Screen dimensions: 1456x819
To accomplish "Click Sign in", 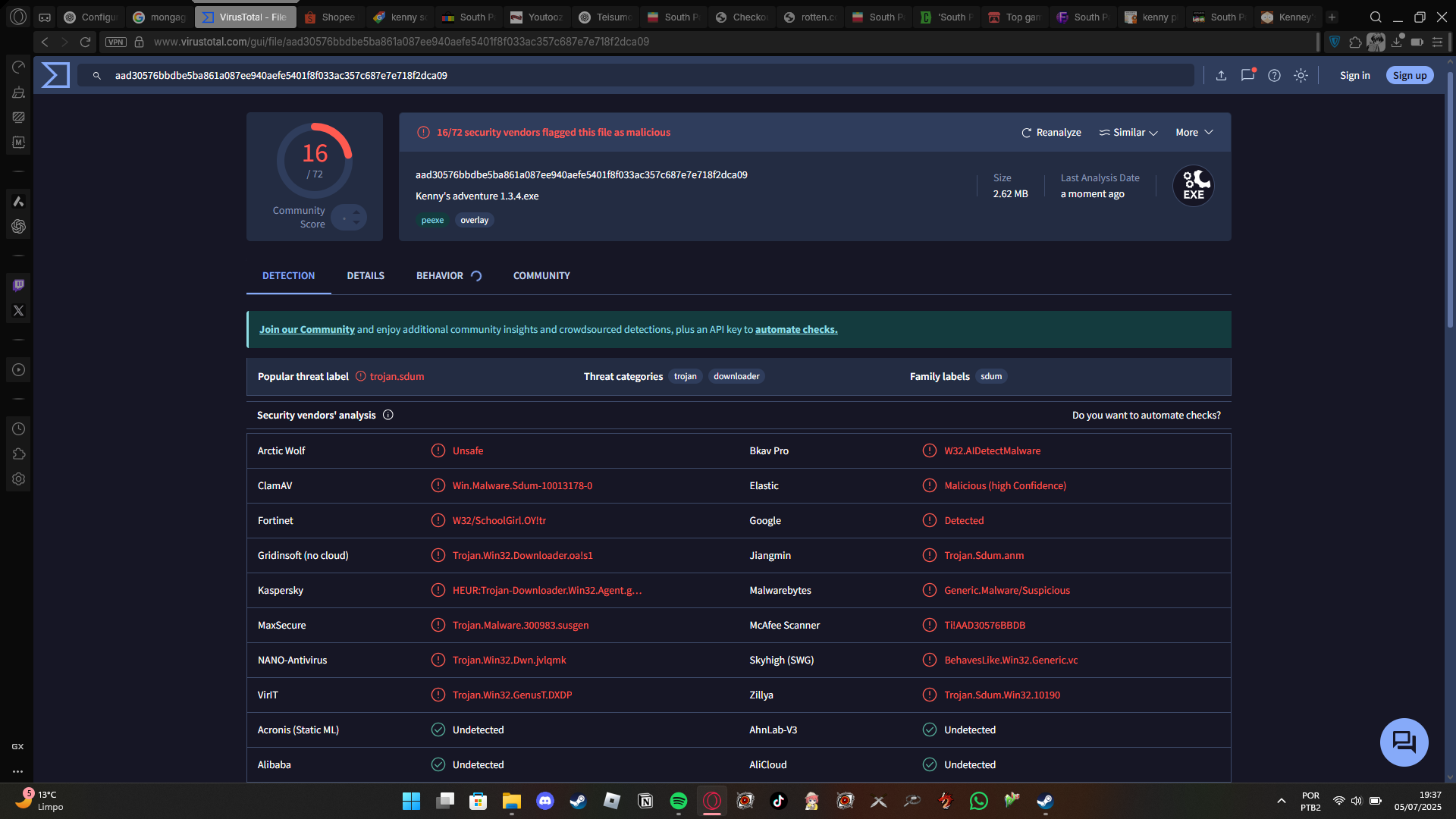I will pyautogui.click(x=1354, y=75).
